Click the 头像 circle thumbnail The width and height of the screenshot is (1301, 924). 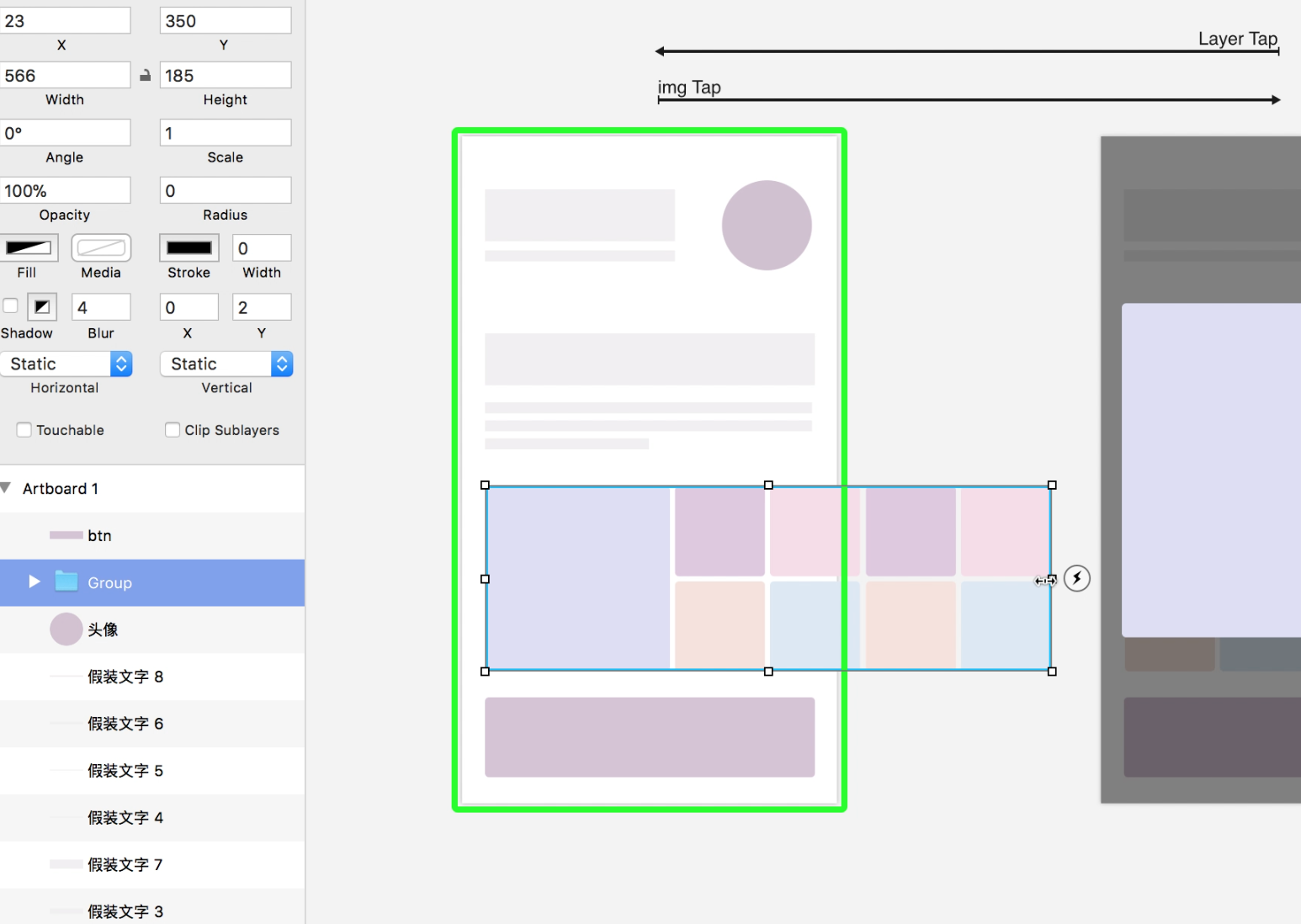point(66,629)
